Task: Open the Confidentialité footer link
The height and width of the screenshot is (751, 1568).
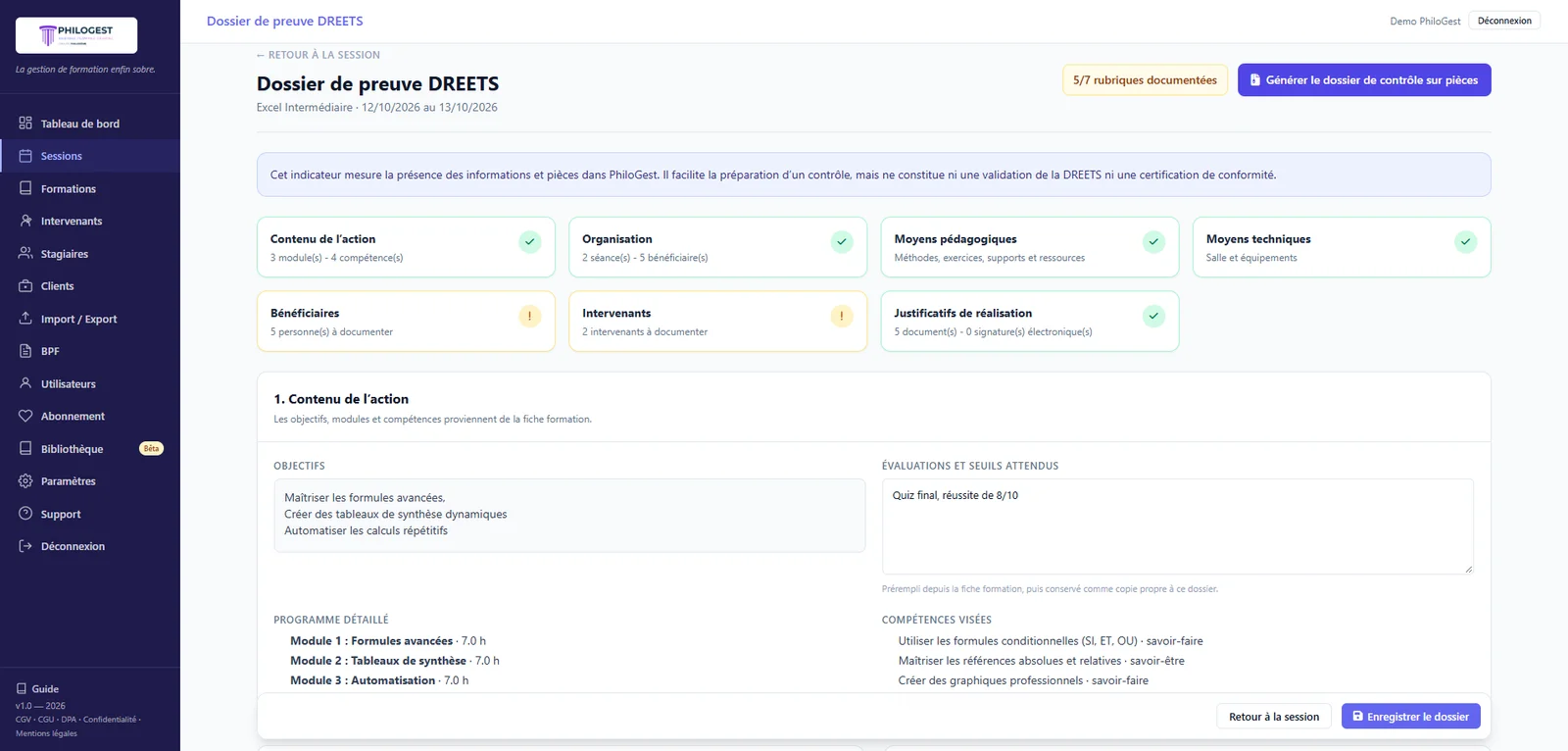Action: point(110,720)
